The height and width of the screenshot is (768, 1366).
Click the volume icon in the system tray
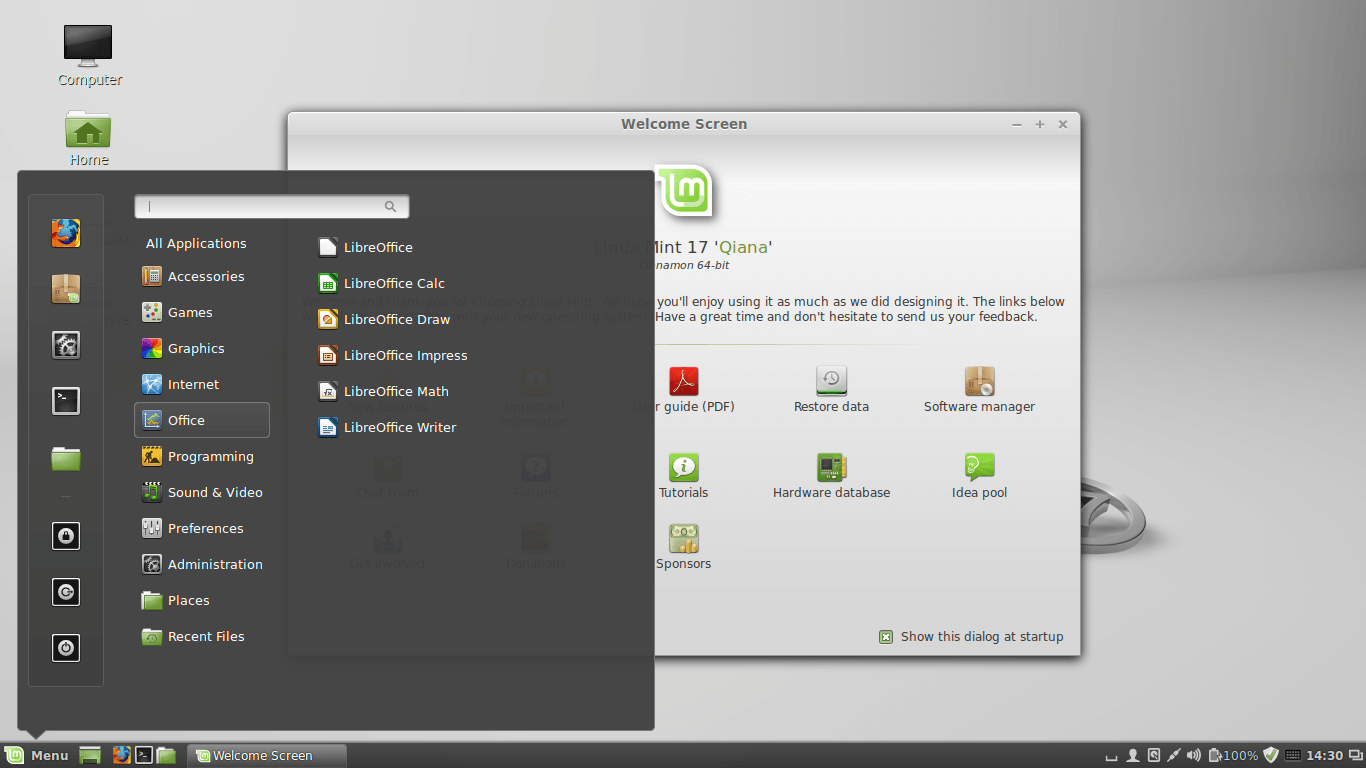pos(1193,755)
